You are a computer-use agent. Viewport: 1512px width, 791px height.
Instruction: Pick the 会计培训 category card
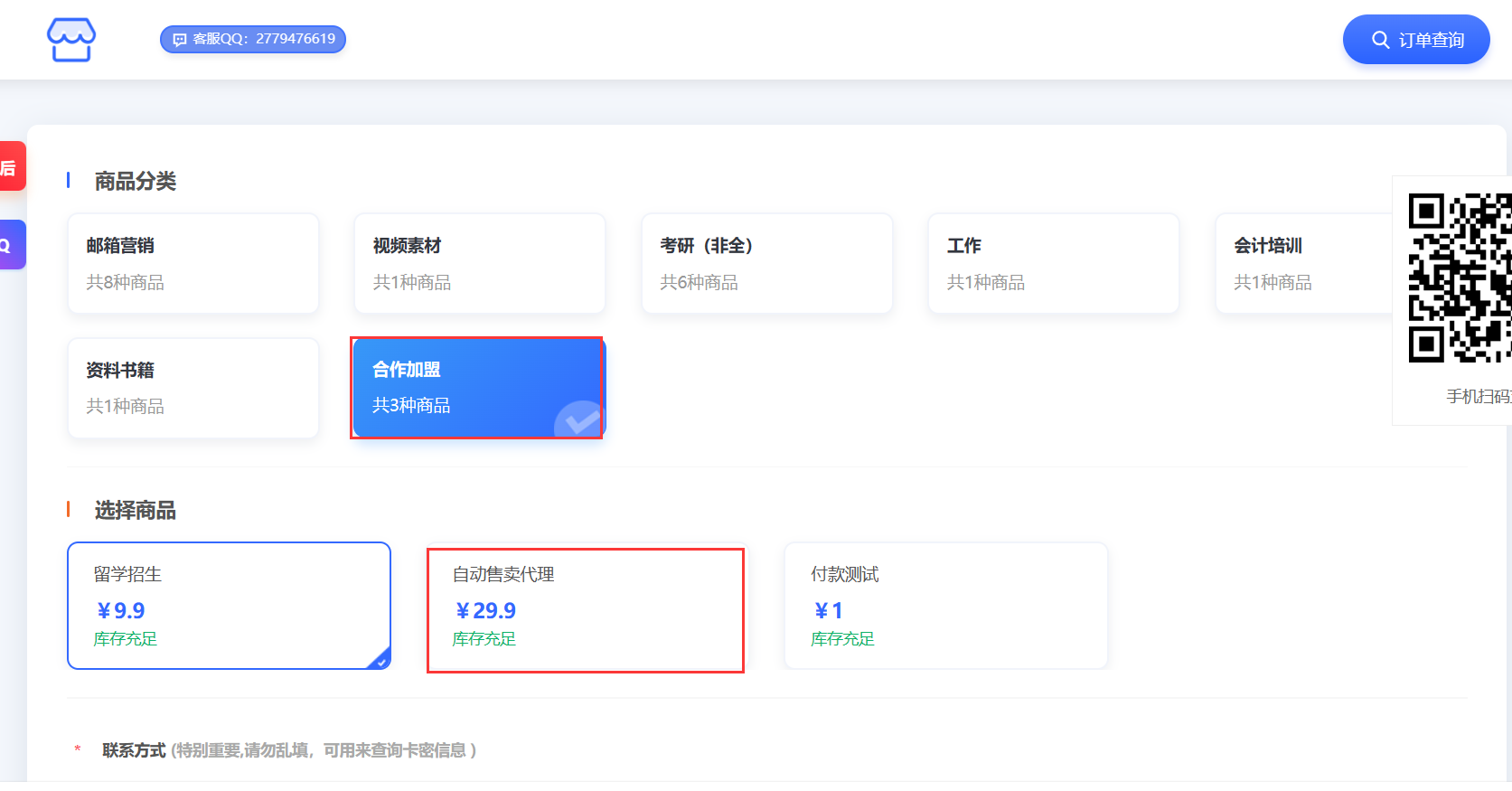point(1303,263)
